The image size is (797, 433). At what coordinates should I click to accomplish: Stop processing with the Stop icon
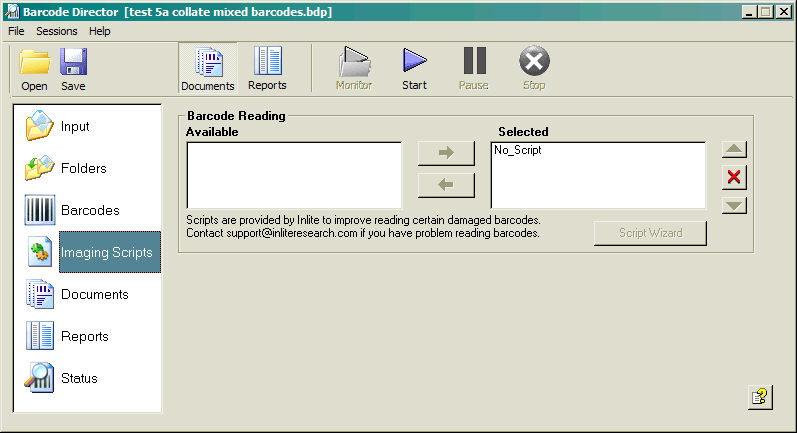[x=534, y=68]
